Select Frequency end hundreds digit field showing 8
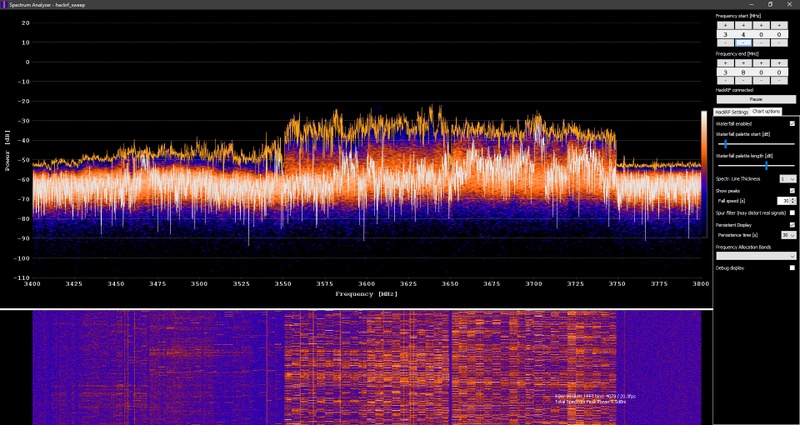Viewport: 800px width, 425px height. click(x=743, y=72)
